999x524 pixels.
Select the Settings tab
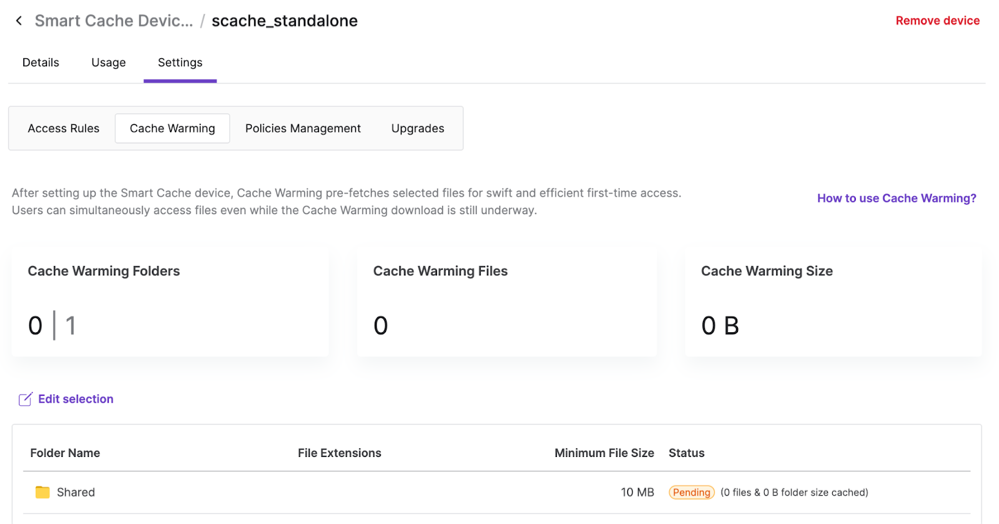point(180,62)
